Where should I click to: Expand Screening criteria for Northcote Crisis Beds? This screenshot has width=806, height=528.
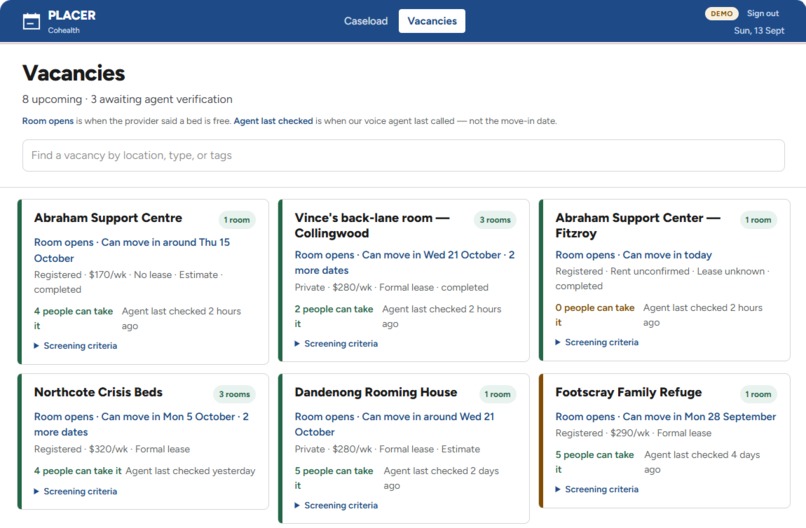pyautogui.click(x=76, y=491)
